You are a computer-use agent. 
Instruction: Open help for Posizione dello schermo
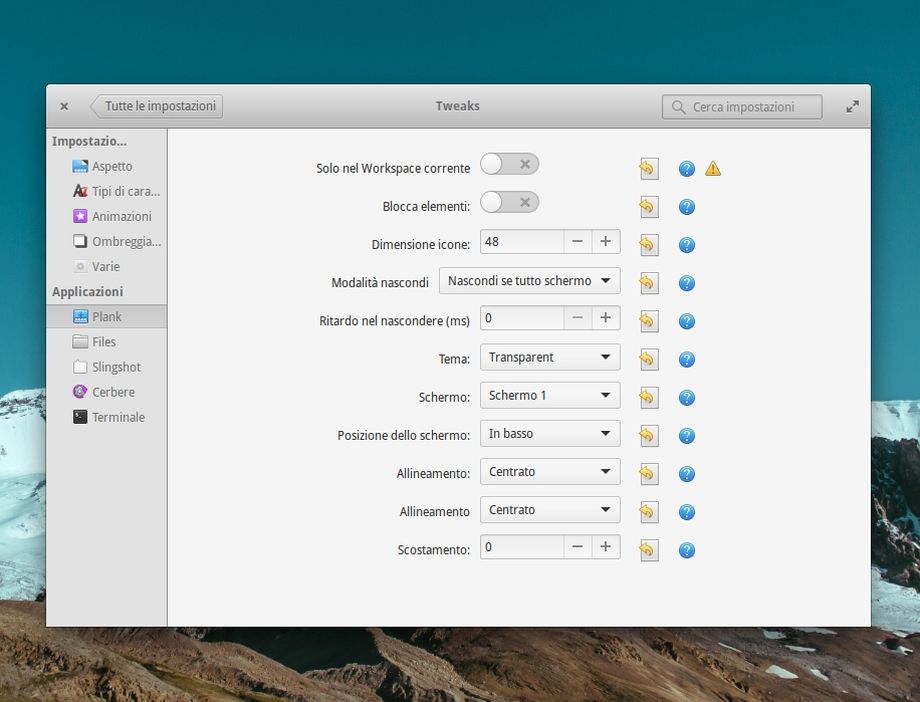[687, 436]
